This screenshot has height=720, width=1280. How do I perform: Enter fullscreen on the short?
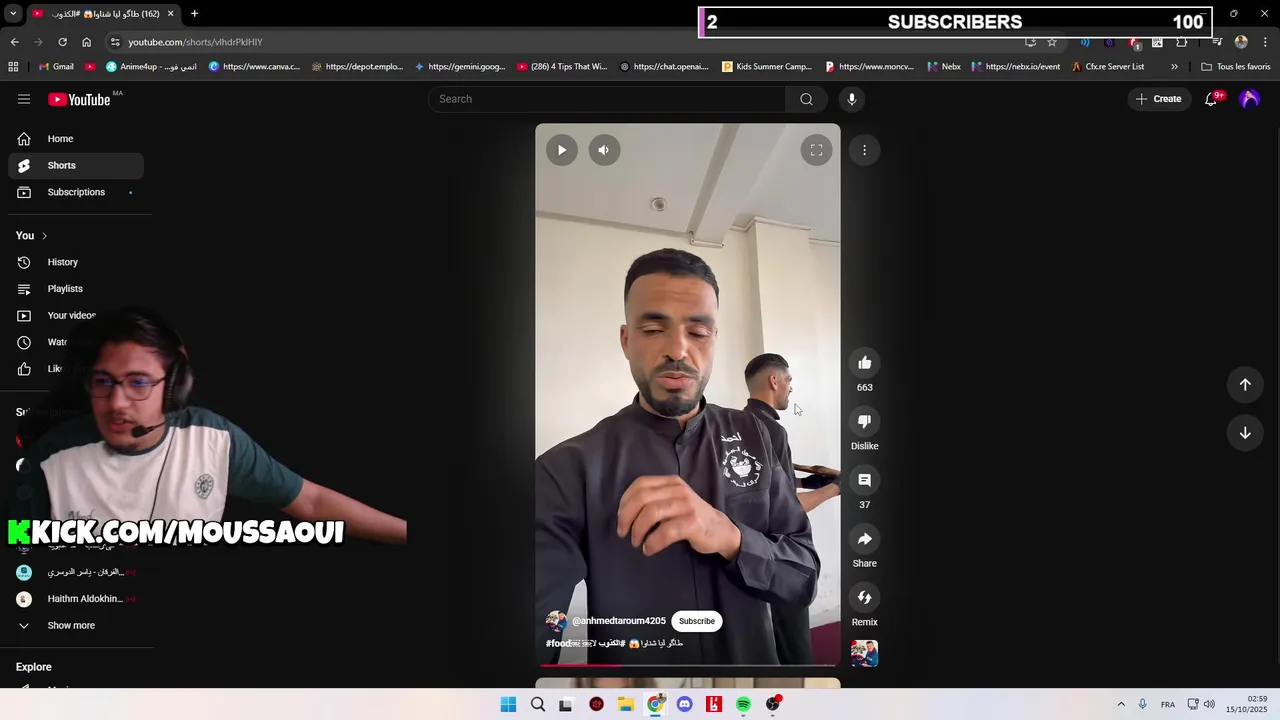click(x=816, y=150)
